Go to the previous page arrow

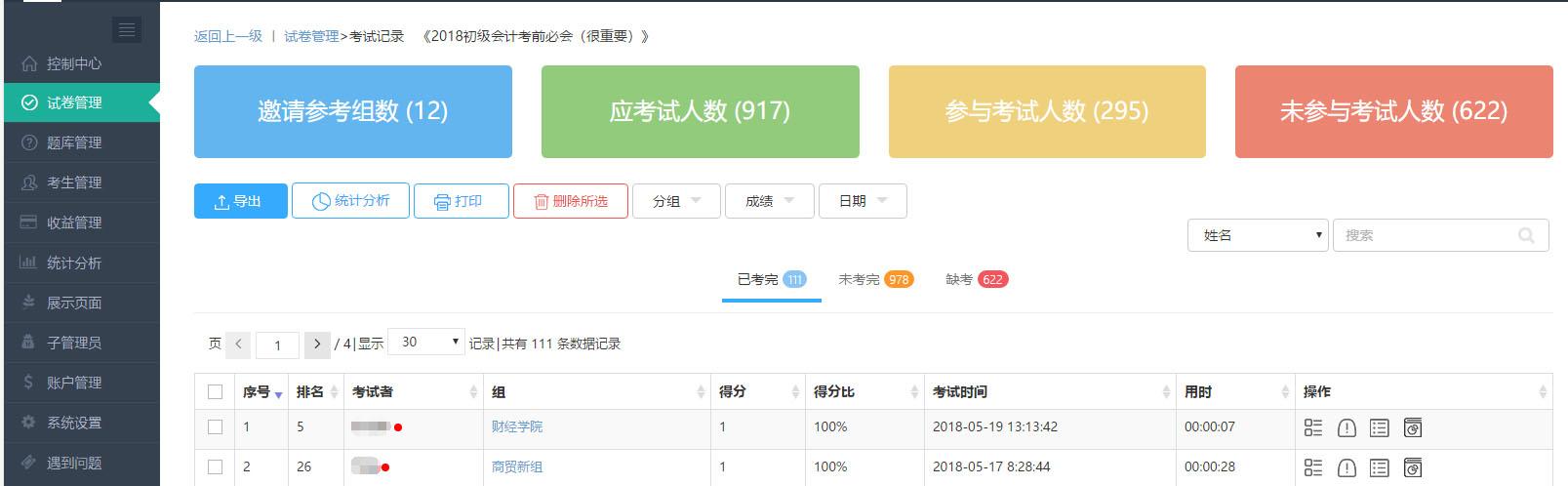[239, 344]
